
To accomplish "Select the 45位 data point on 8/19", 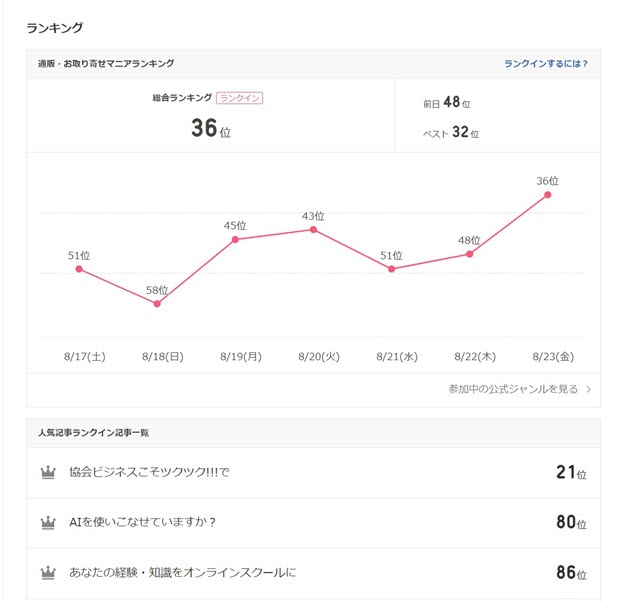I will point(235,239).
